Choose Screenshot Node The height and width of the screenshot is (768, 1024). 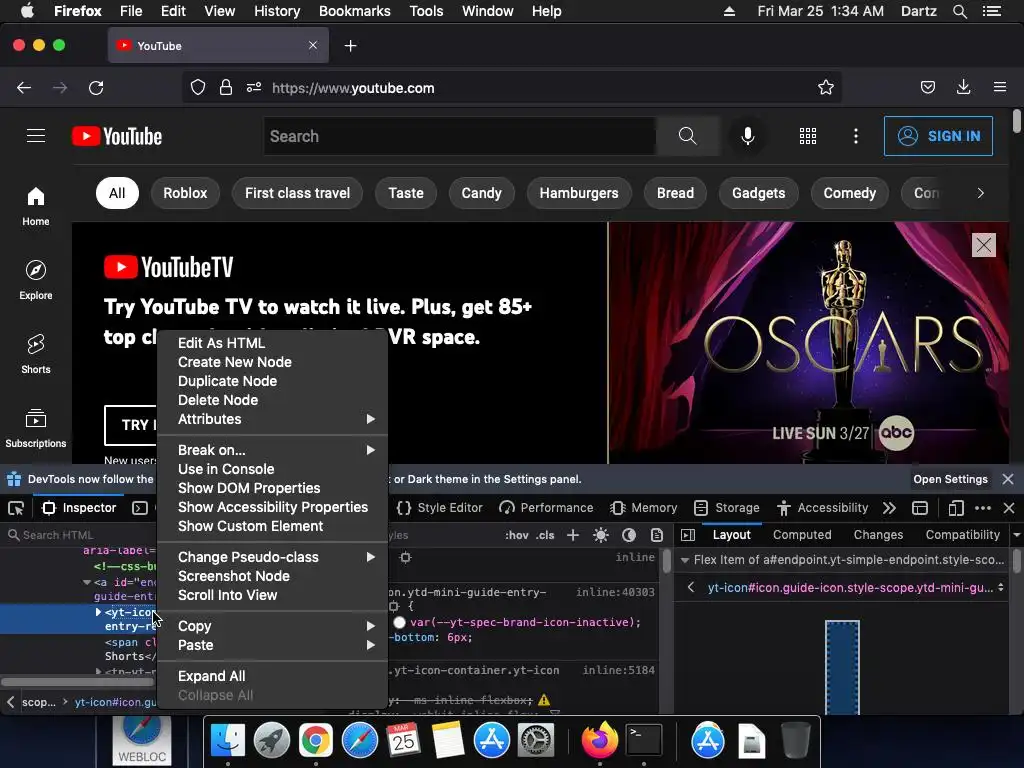tap(272, 576)
